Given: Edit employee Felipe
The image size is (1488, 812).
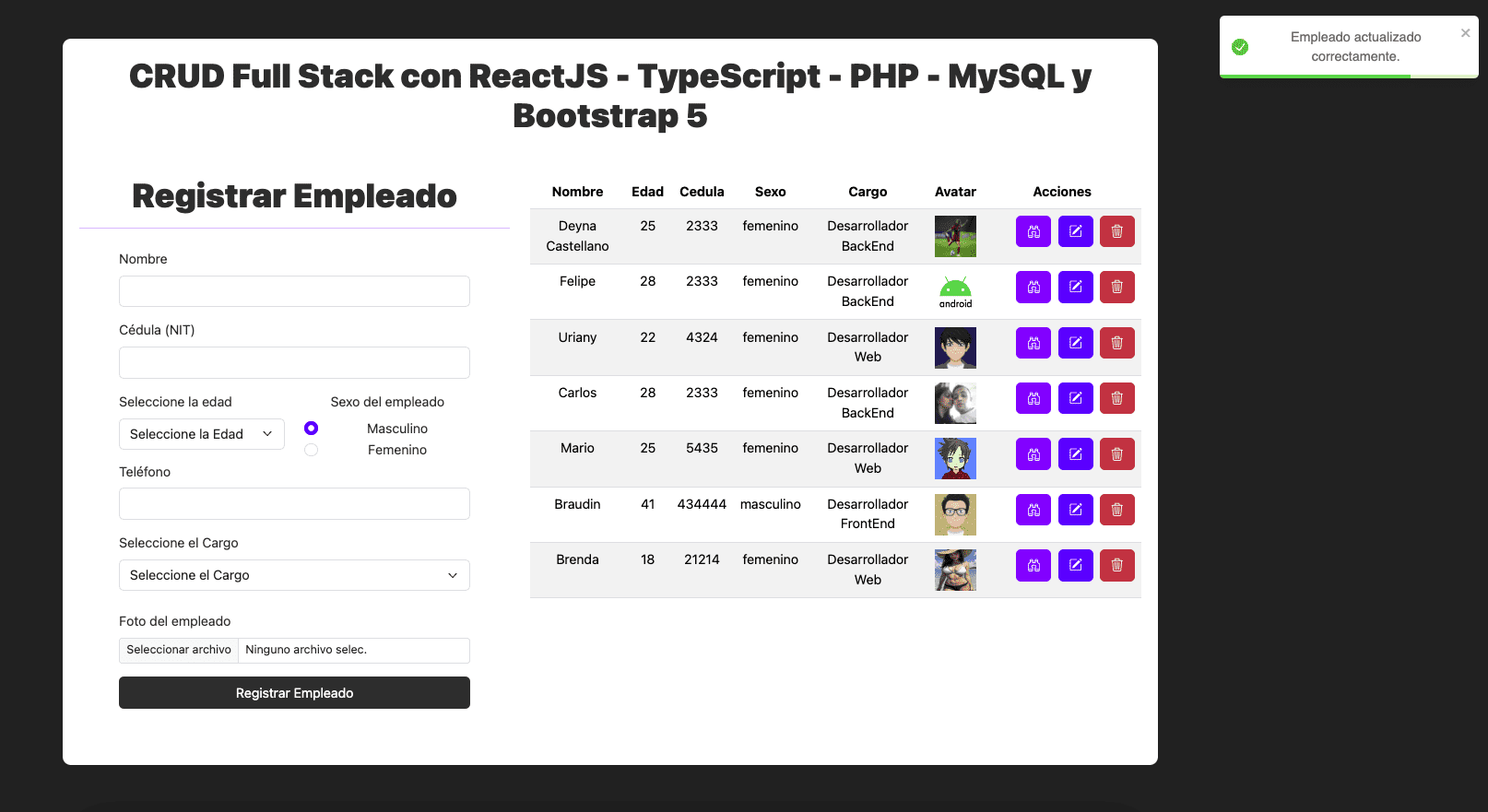Looking at the screenshot, I should tap(1076, 287).
